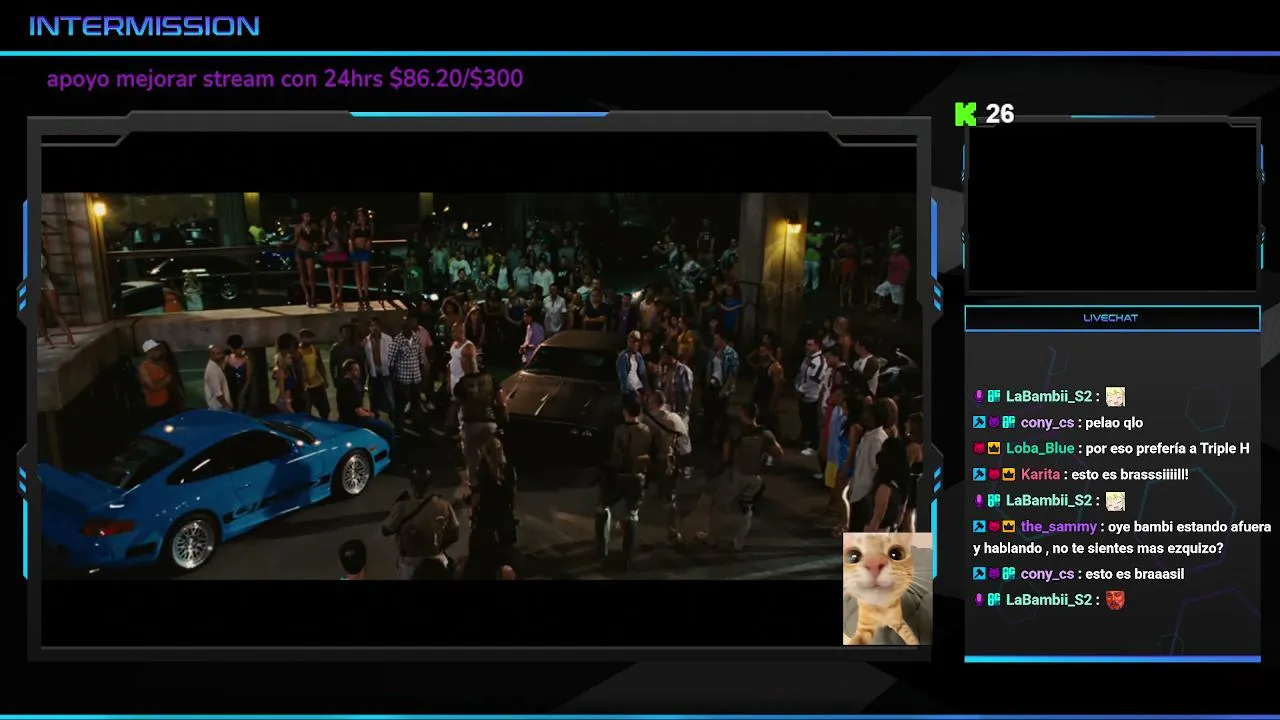Click the OG badge on the "pelao qlo" message
The height and width of the screenshot is (720, 1280).
coord(1009,423)
